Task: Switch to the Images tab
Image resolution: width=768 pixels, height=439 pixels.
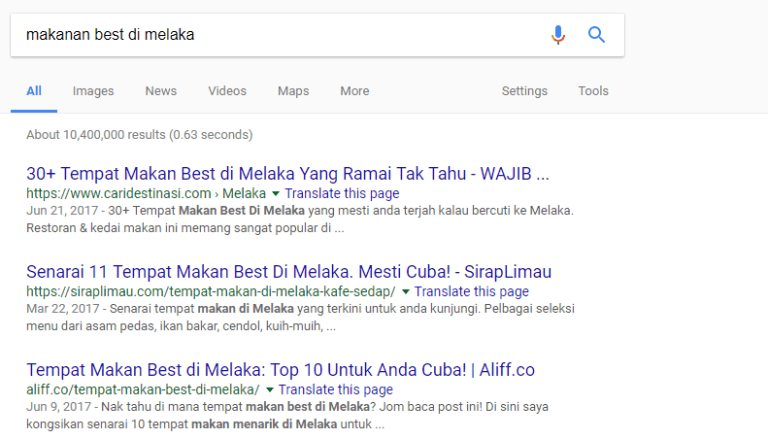Action: click(93, 91)
